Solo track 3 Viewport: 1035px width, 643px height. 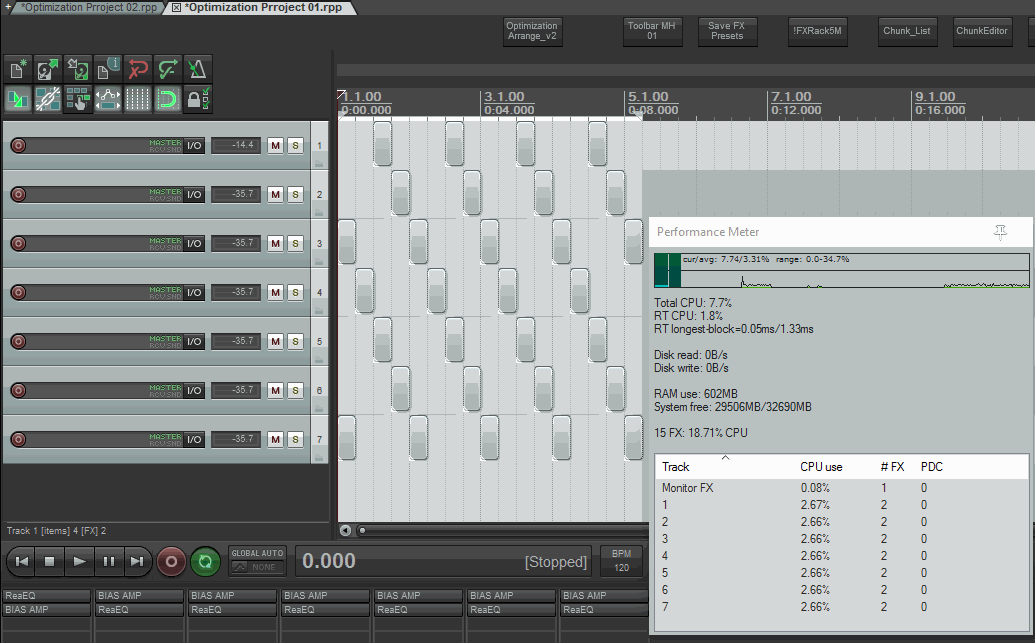pos(295,243)
